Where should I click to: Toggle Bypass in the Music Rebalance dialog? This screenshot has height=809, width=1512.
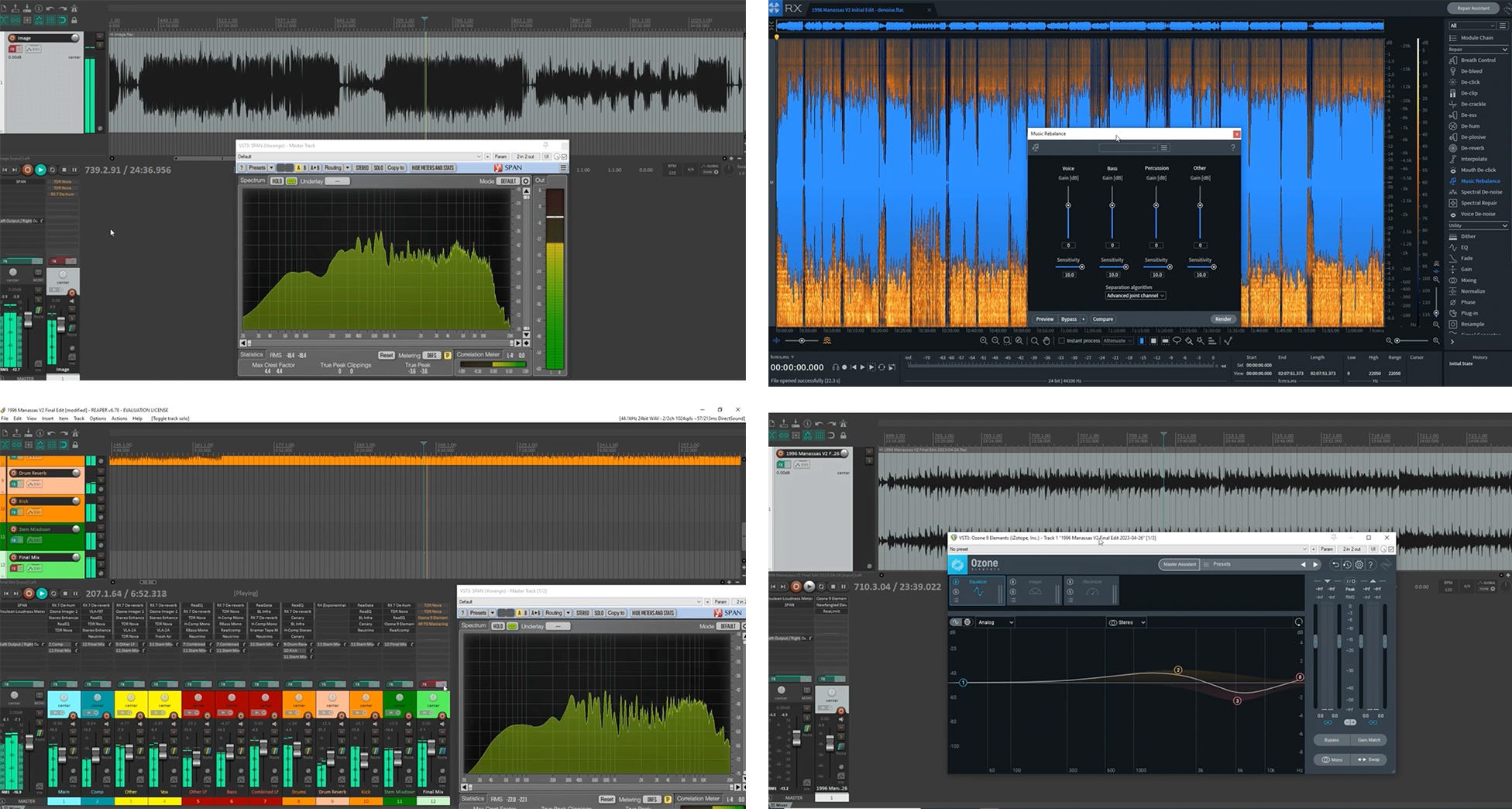coord(1069,319)
